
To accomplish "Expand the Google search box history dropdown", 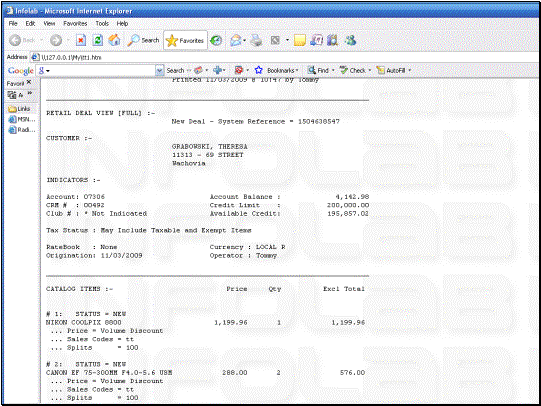I will [x=159, y=71].
